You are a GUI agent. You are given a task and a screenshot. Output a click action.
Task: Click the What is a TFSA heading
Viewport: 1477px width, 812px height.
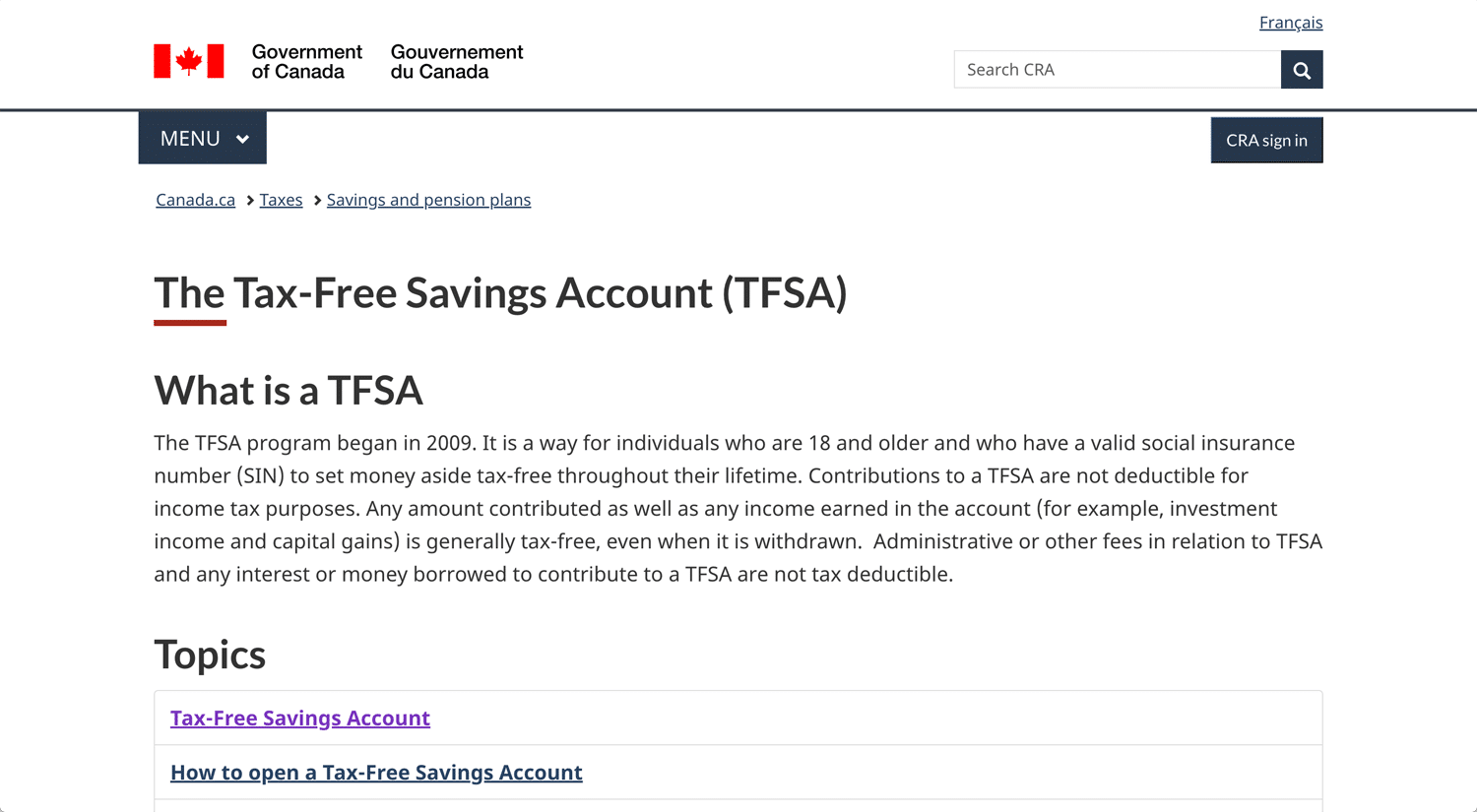click(x=289, y=391)
